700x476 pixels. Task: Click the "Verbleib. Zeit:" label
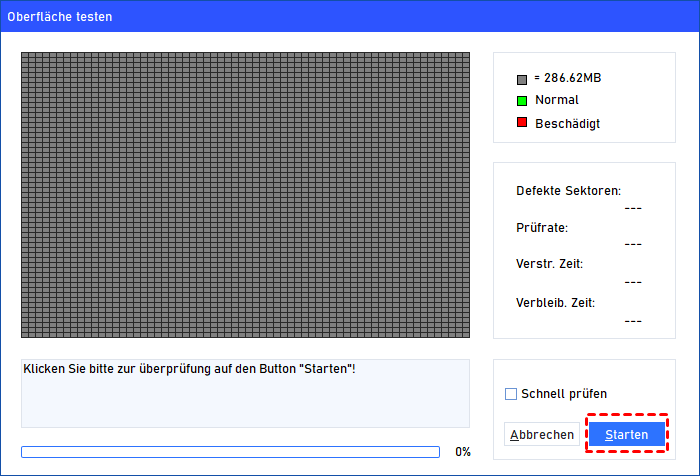pos(555,303)
